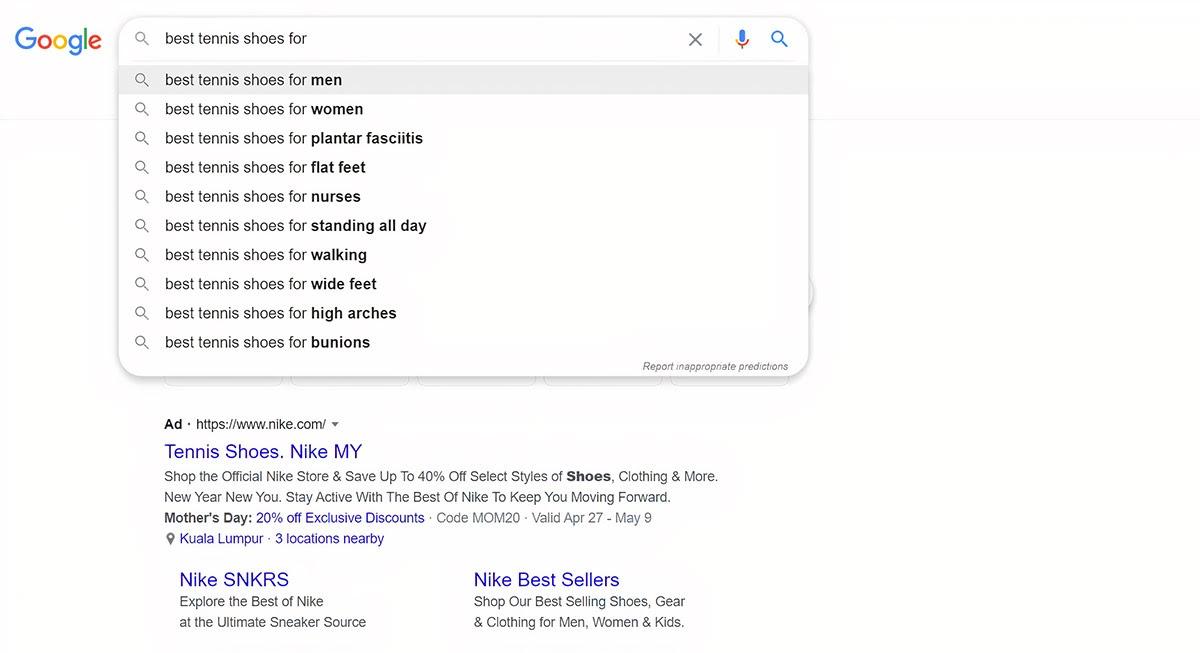Pick suggestion 'best tennis shoes for nurses'
1200x653 pixels.
263,196
